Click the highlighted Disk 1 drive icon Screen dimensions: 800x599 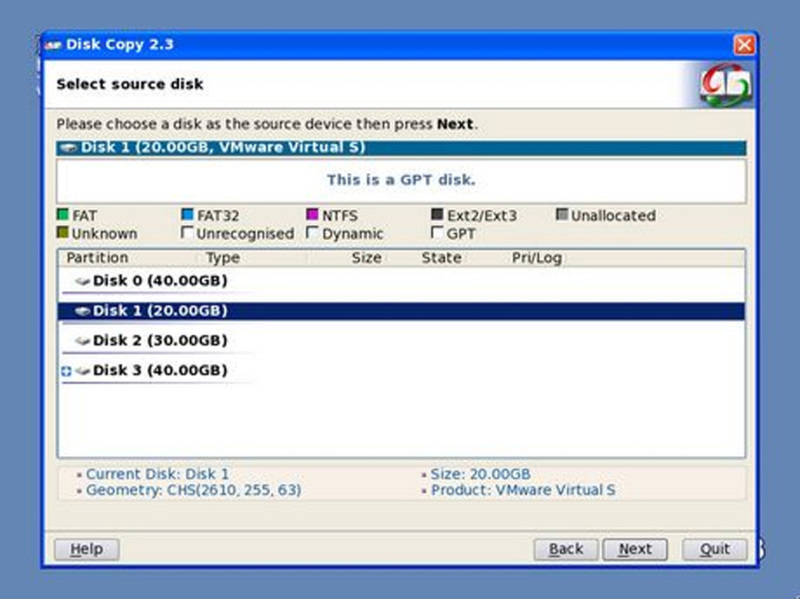point(82,311)
